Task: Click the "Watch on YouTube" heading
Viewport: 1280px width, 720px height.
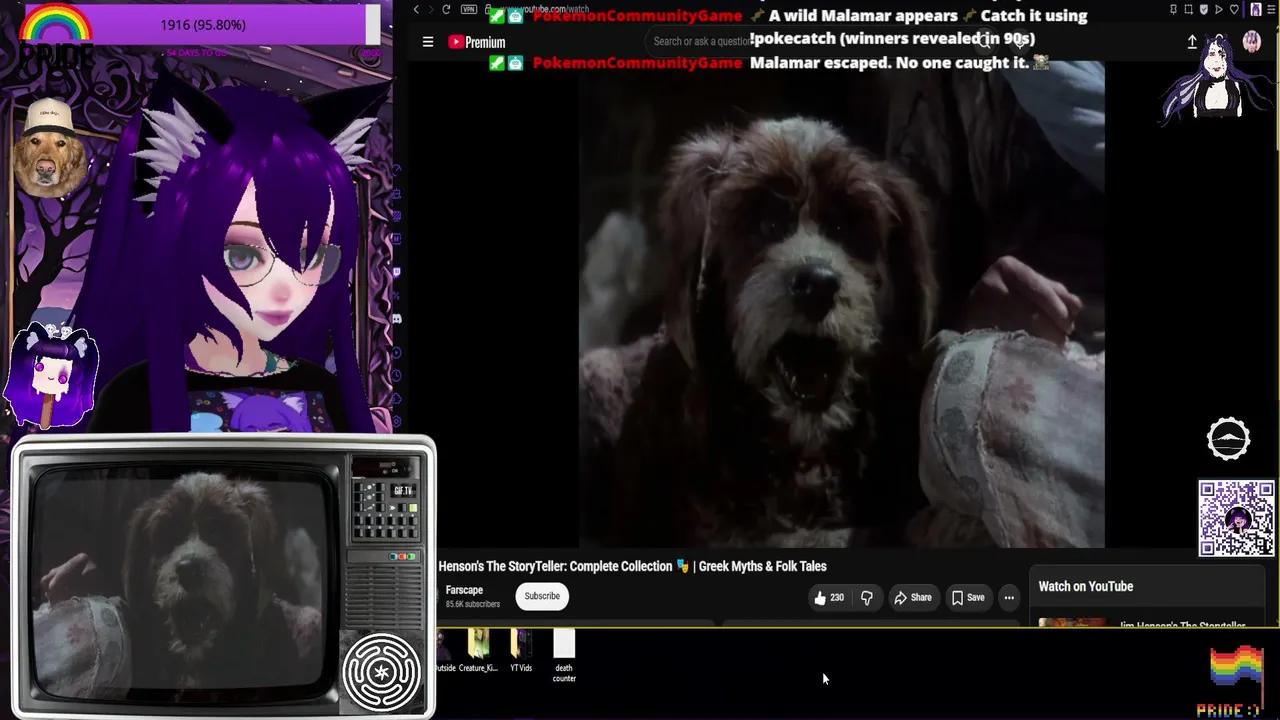Action: tap(1086, 587)
